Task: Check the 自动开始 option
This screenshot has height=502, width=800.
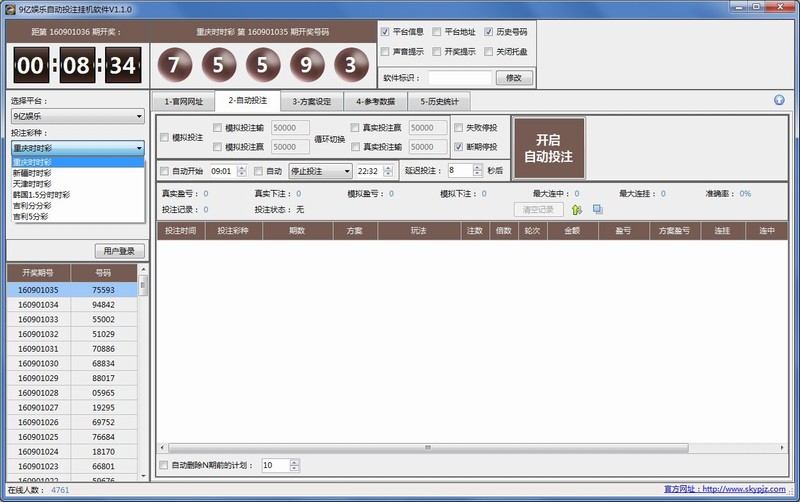Action: pyautogui.click(x=165, y=171)
